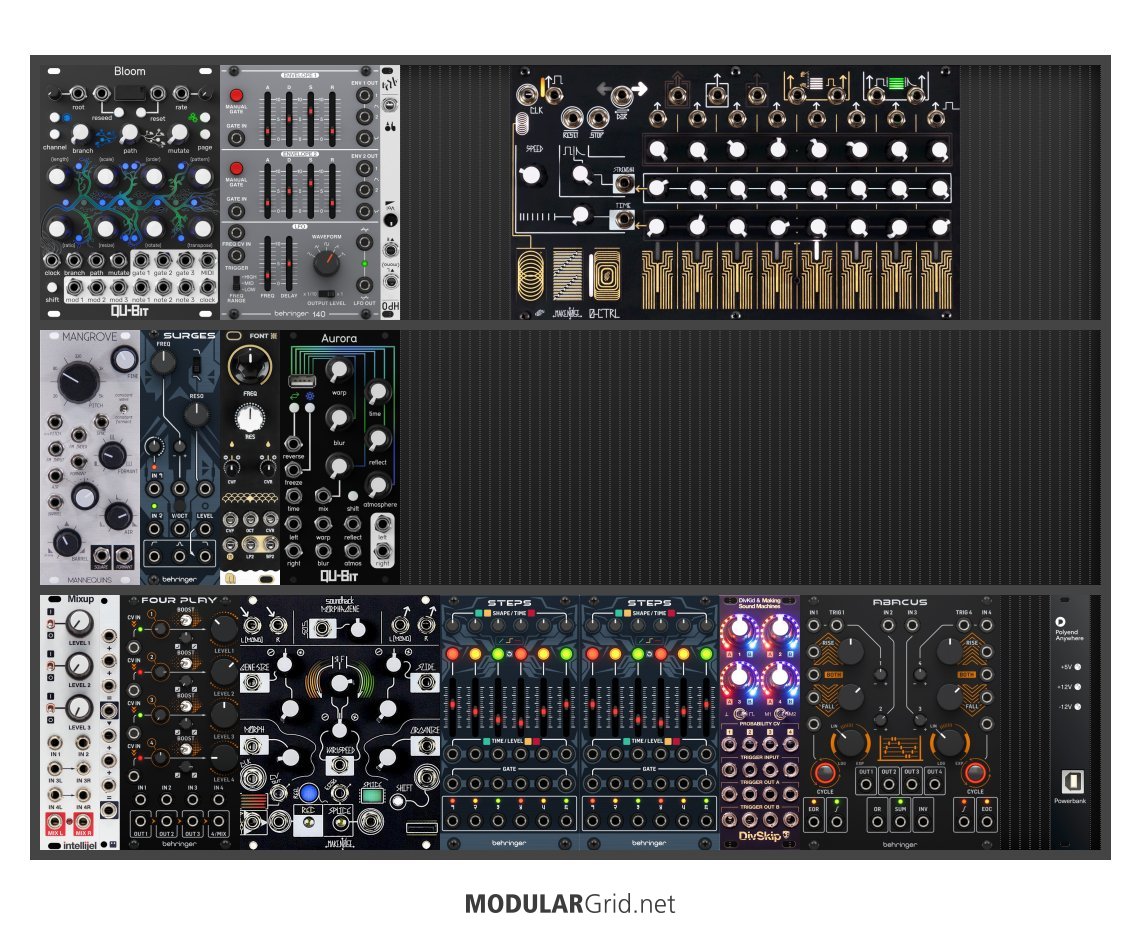The image size is (1141, 925).
Task: Flip the OUTPUT LEVEL switch on Behringer 140
Action: point(327,295)
